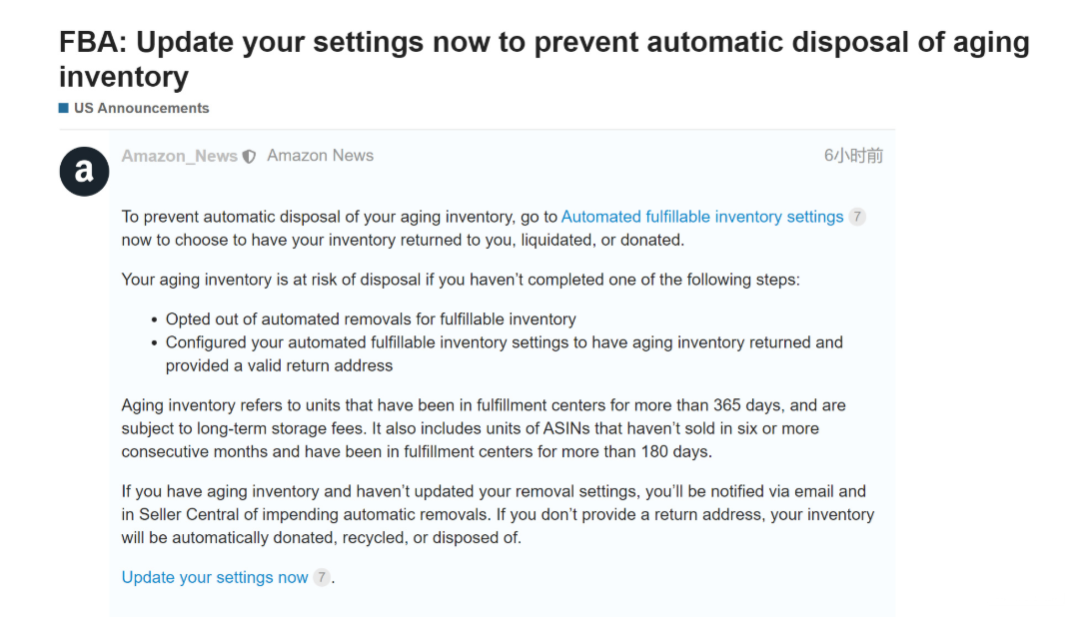Viewport: 1080px width, 628px height.
Task: Click the post timestamp "6小时前"
Action: click(x=853, y=156)
